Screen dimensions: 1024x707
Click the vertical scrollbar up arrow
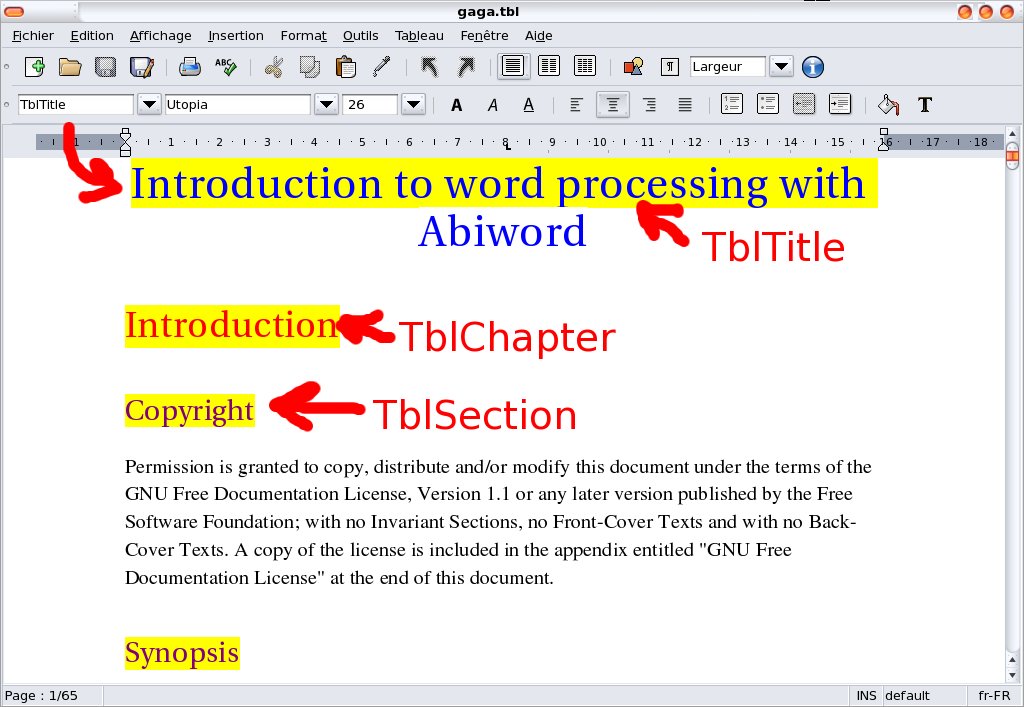click(x=1012, y=133)
